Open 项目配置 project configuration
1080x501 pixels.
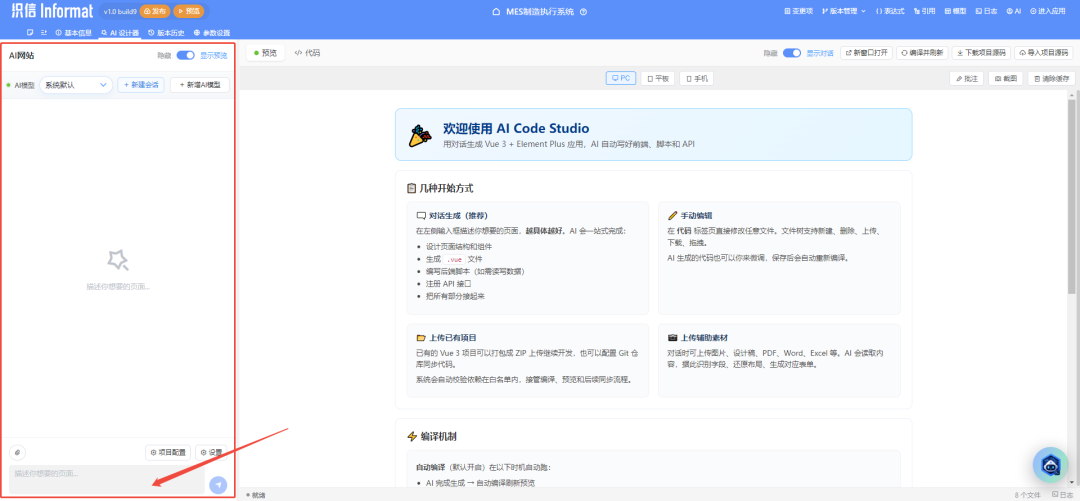[168, 453]
